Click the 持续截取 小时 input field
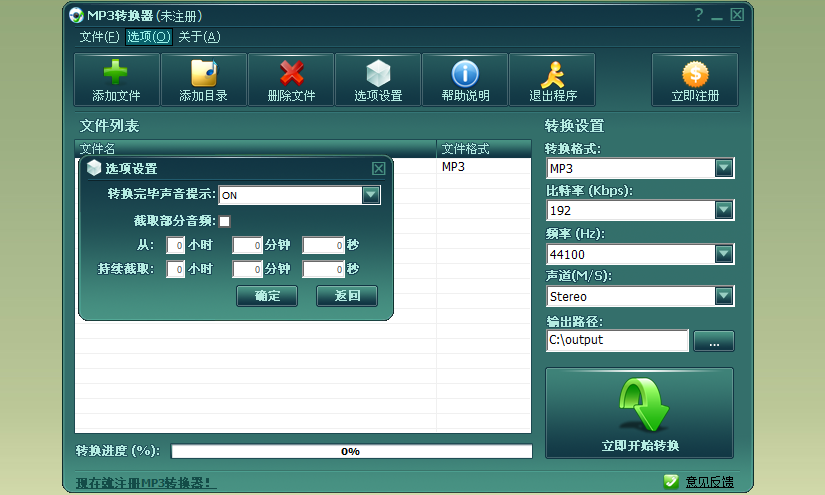This screenshot has width=825, height=495. tap(175, 269)
